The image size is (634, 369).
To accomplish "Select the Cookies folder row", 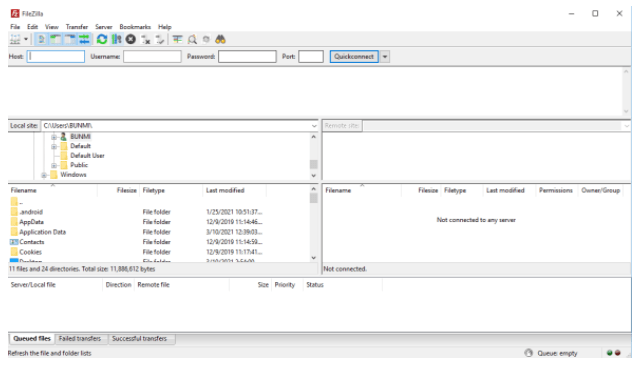I will (159, 252).
